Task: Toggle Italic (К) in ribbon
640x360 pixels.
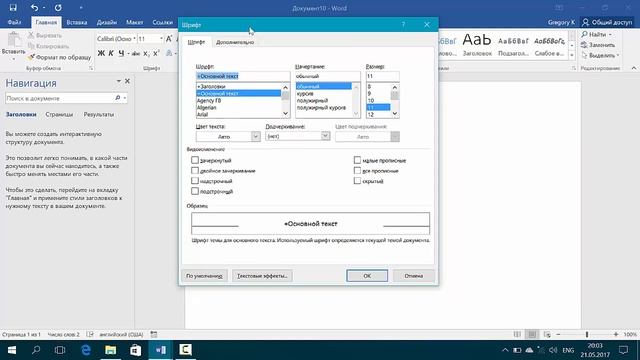Action: click(111, 53)
